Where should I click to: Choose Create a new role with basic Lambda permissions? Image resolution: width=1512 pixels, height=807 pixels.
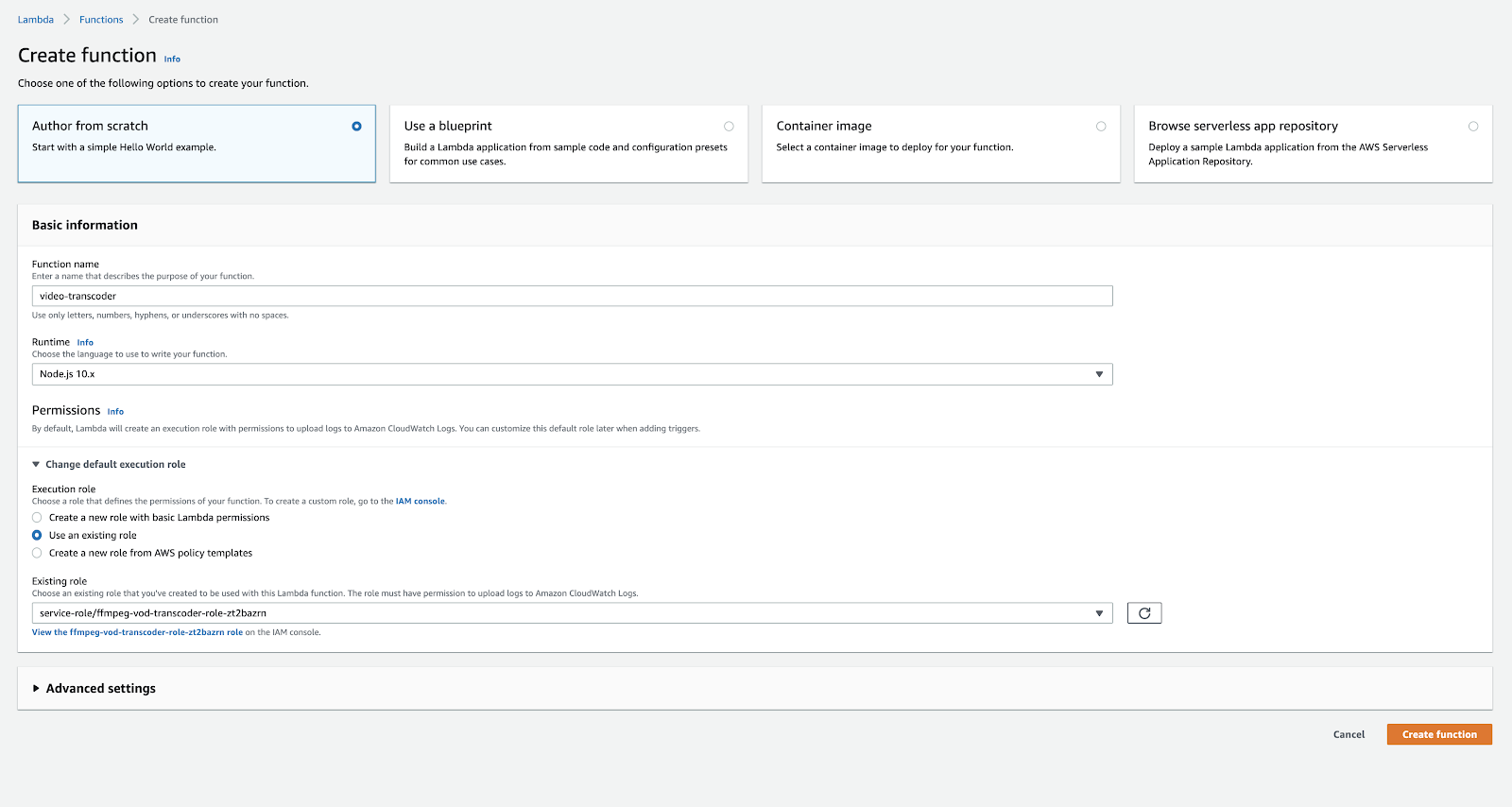coord(37,518)
